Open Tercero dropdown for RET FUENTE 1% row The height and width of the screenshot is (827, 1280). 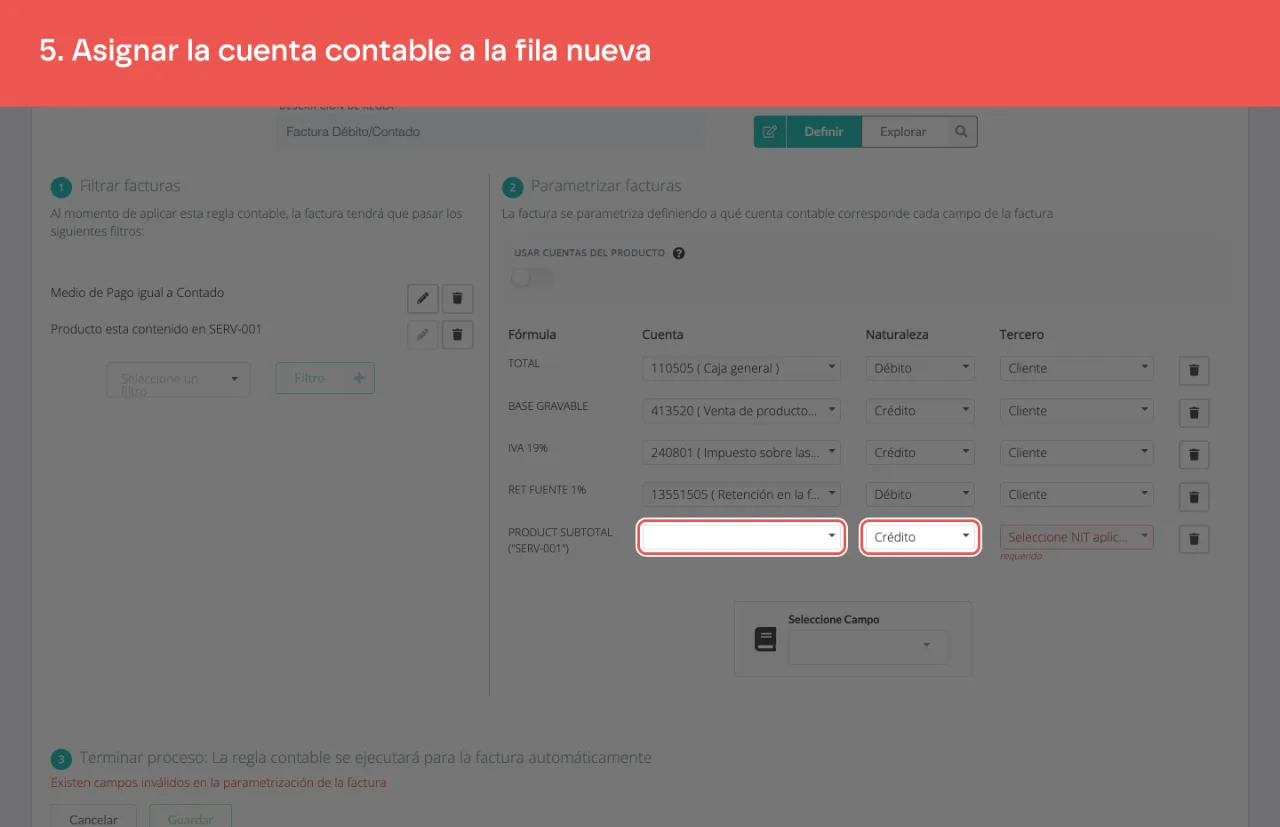(1077, 494)
